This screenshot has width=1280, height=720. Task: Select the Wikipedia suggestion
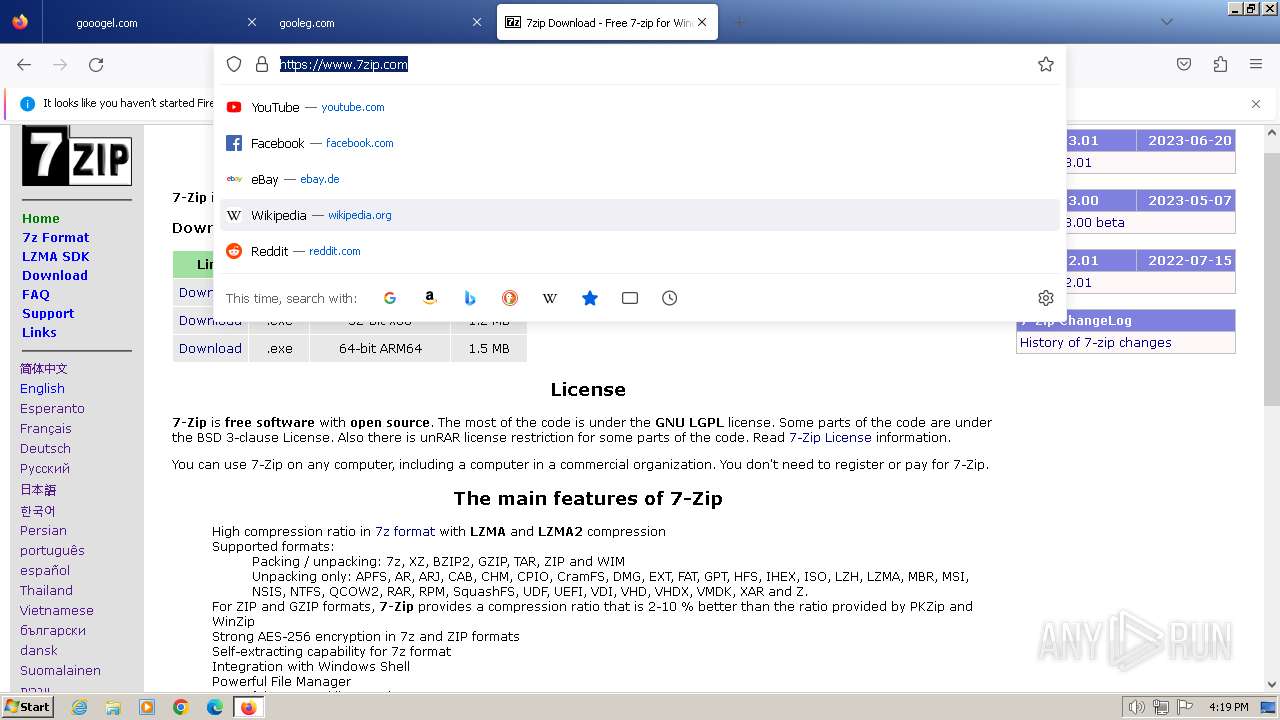[640, 215]
